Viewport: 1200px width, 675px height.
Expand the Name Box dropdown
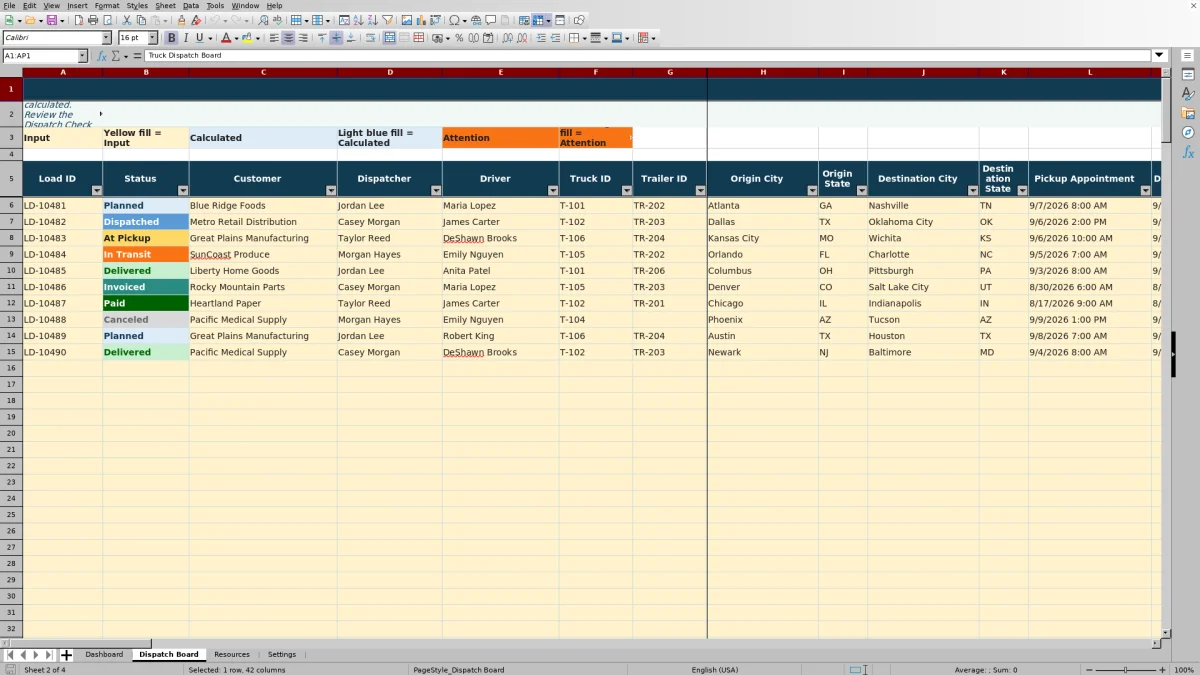point(82,56)
